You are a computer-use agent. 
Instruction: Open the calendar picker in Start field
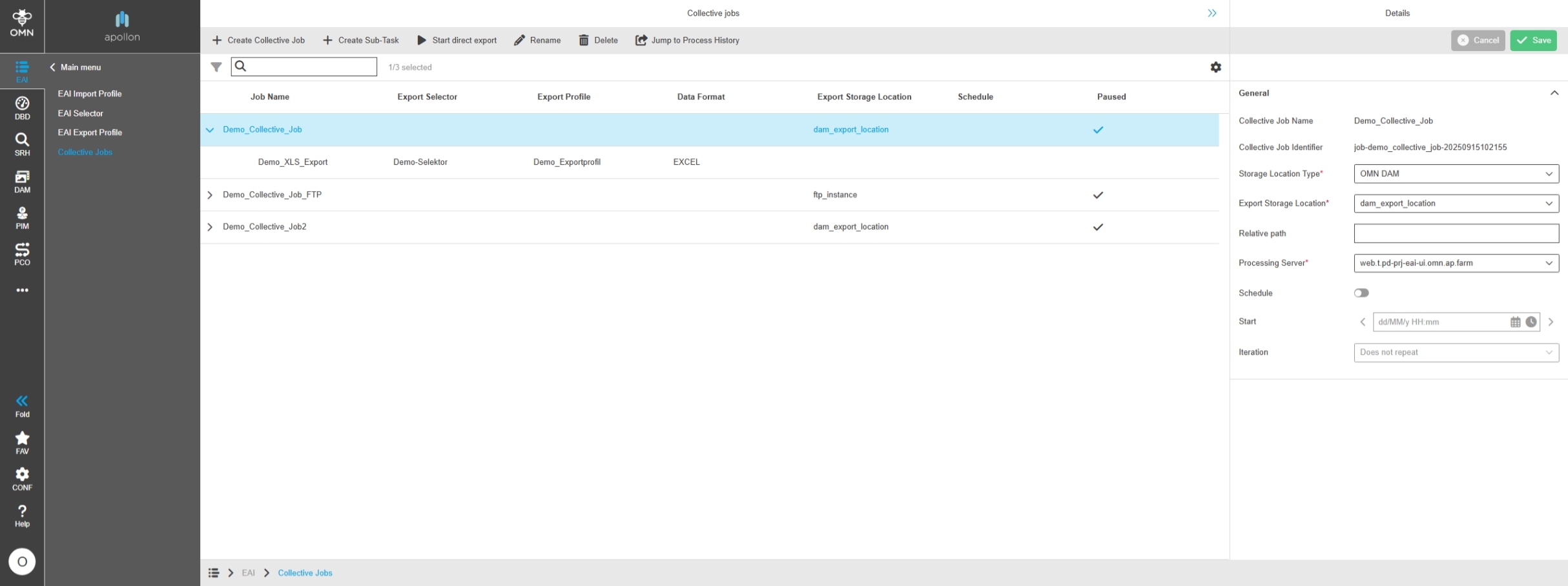click(1515, 322)
